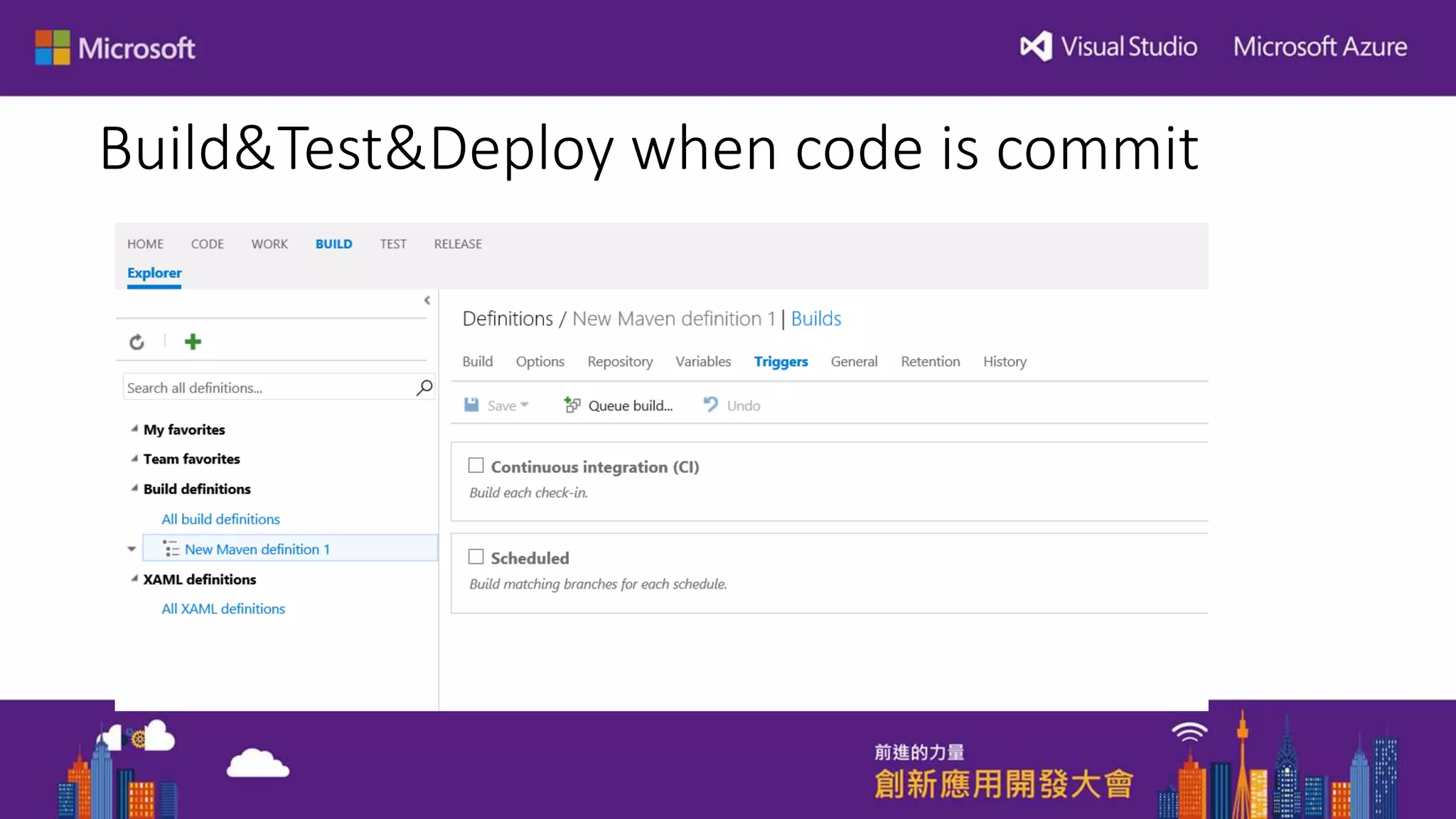The width and height of the screenshot is (1456, 819).
Task: Open the Builds link
Action: click(815, 318)
